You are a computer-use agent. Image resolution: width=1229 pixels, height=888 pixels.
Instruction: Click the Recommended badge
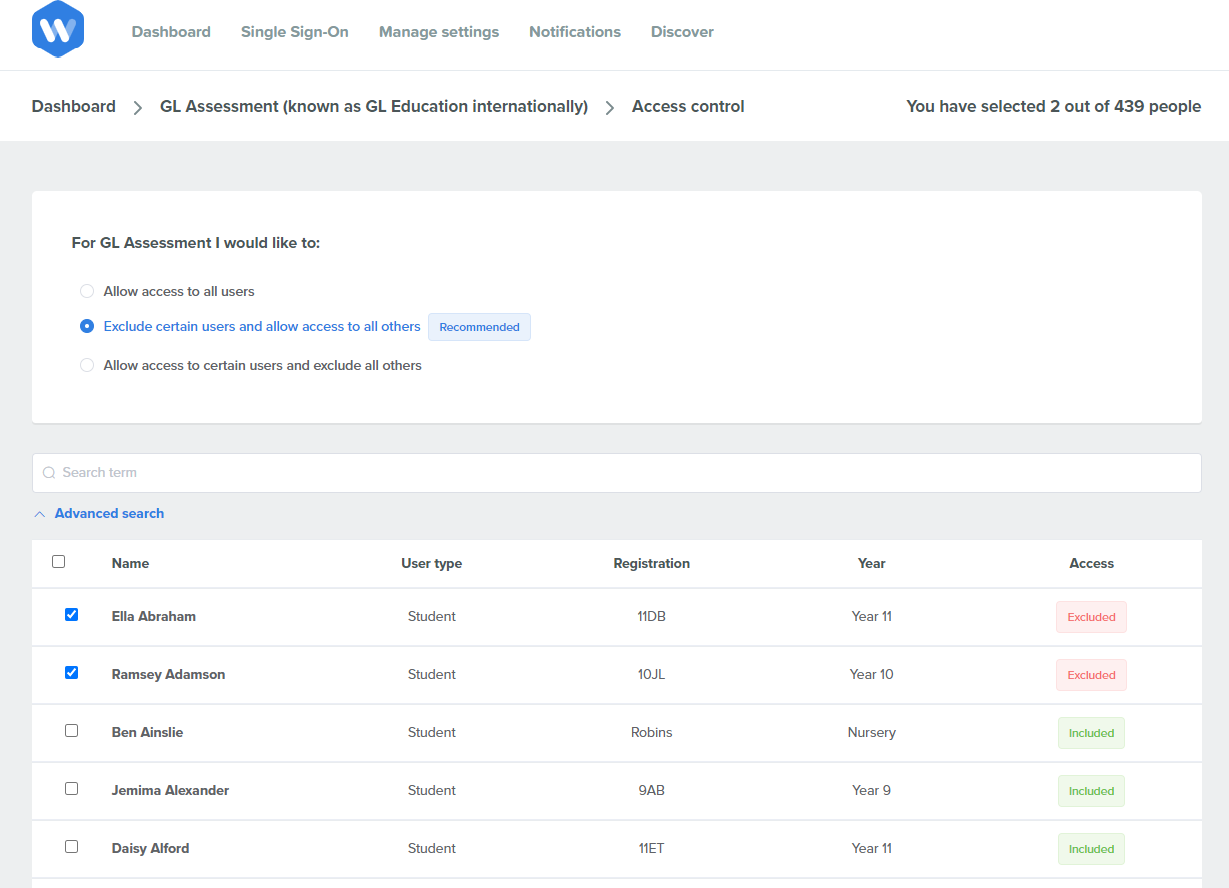click(479, 327)
